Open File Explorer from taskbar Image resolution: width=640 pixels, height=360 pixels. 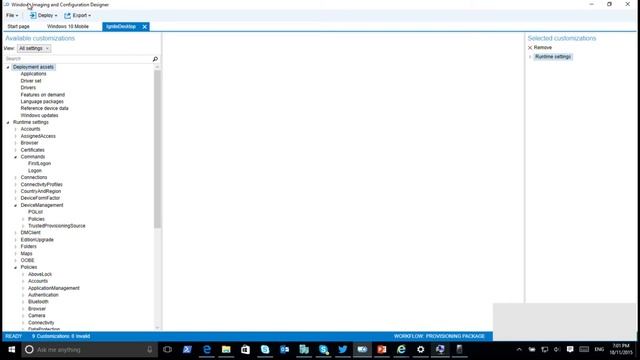226,350
